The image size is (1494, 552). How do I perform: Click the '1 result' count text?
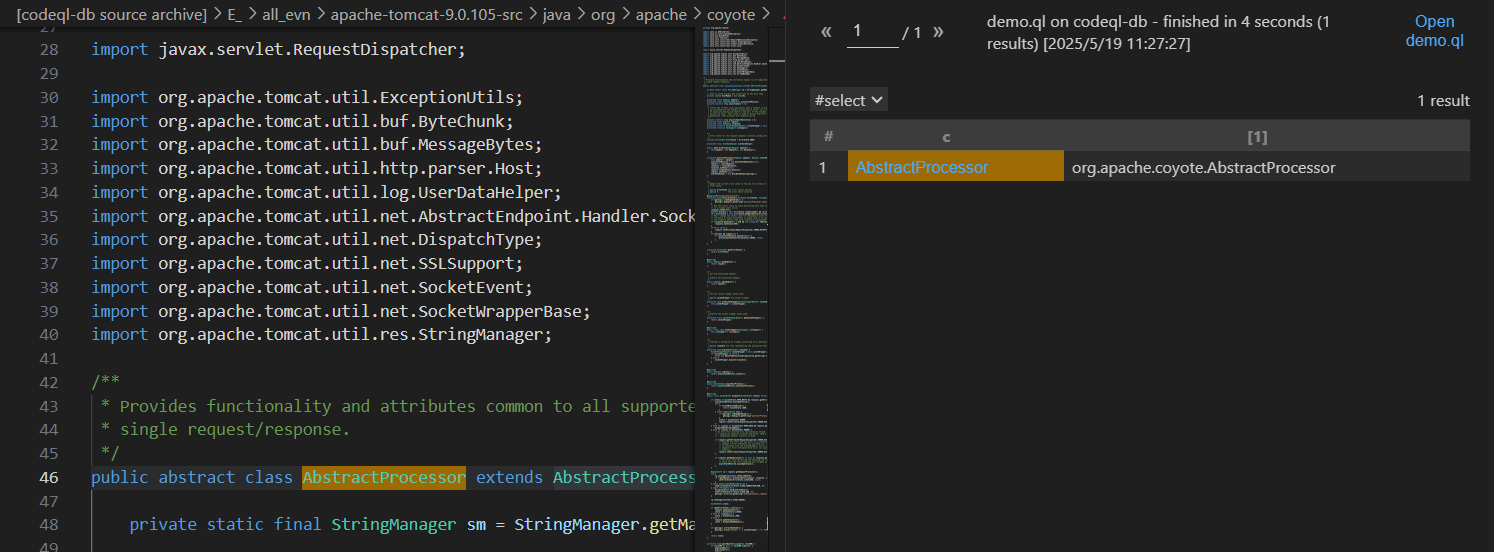(x=1443, y=100)
